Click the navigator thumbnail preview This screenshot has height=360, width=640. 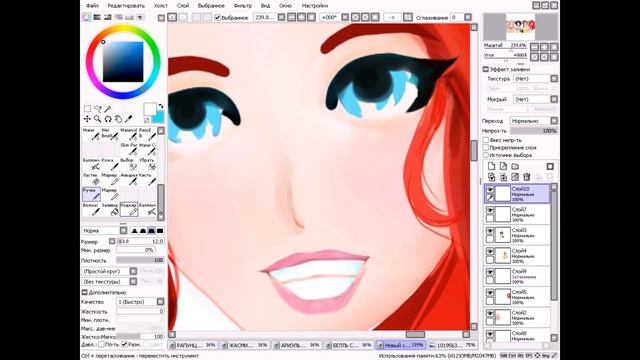click(520, 27)
